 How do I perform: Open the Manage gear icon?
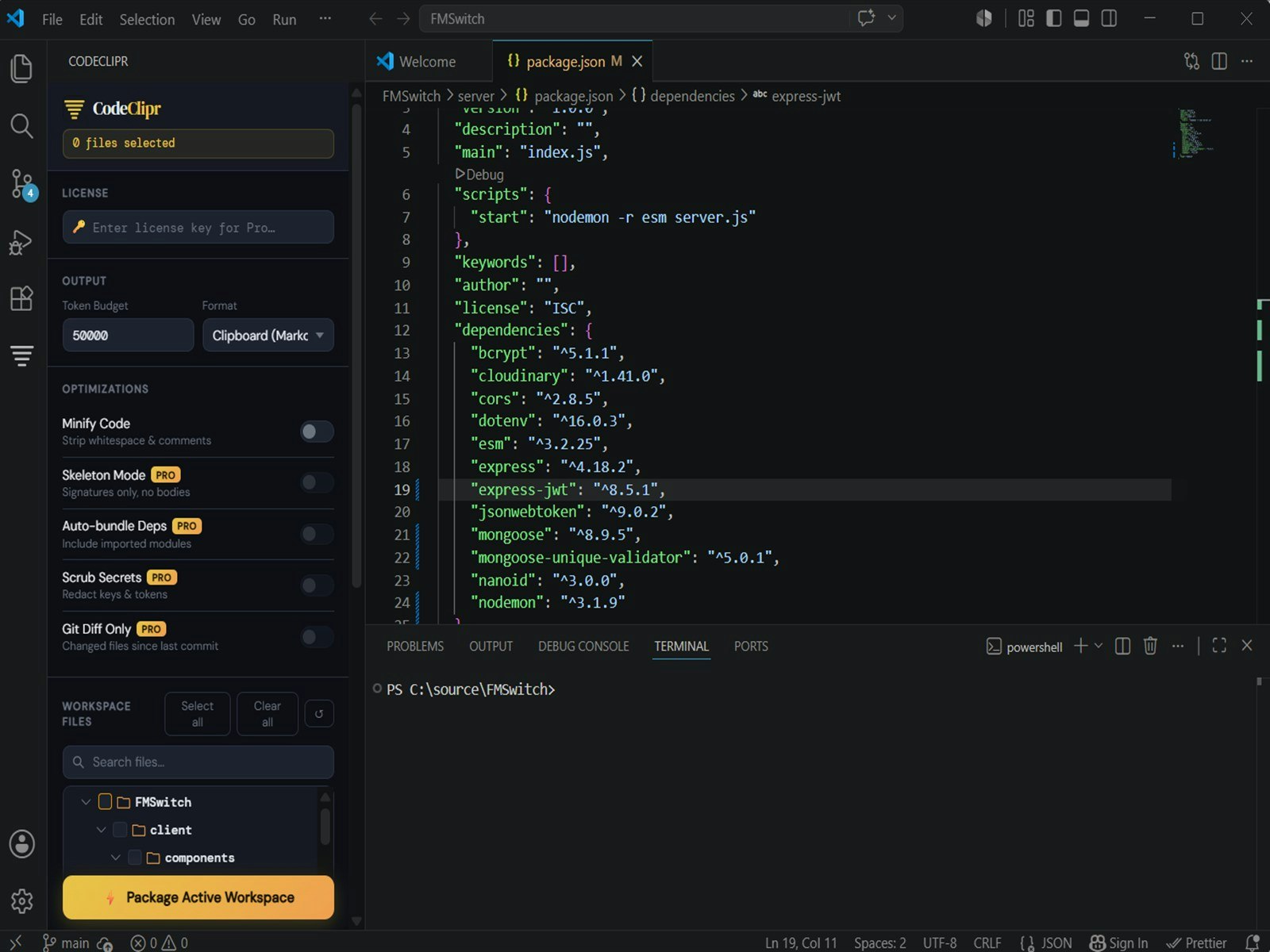(21, 901)
